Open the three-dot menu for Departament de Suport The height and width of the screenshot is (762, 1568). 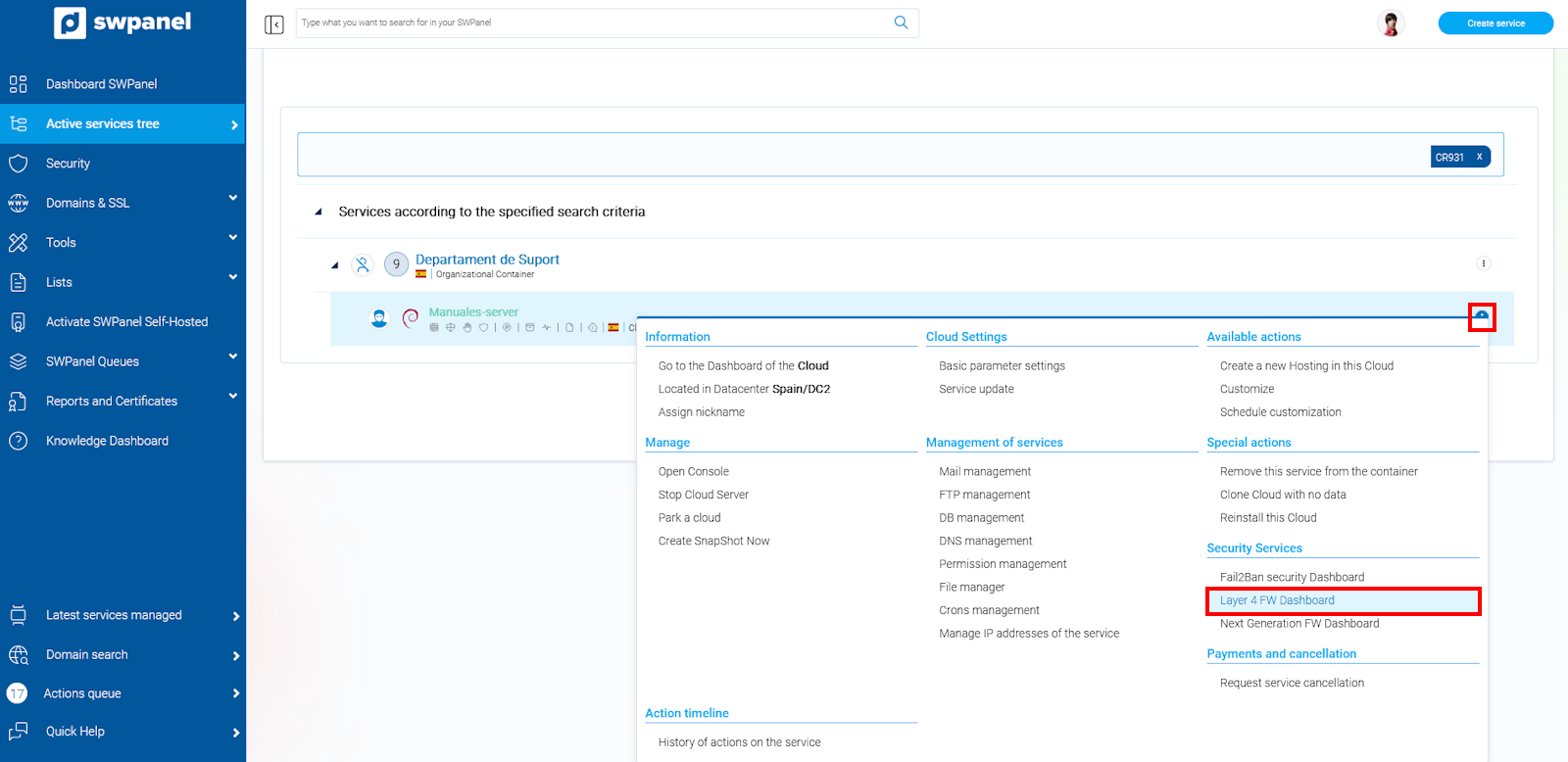coord(1483,263)
